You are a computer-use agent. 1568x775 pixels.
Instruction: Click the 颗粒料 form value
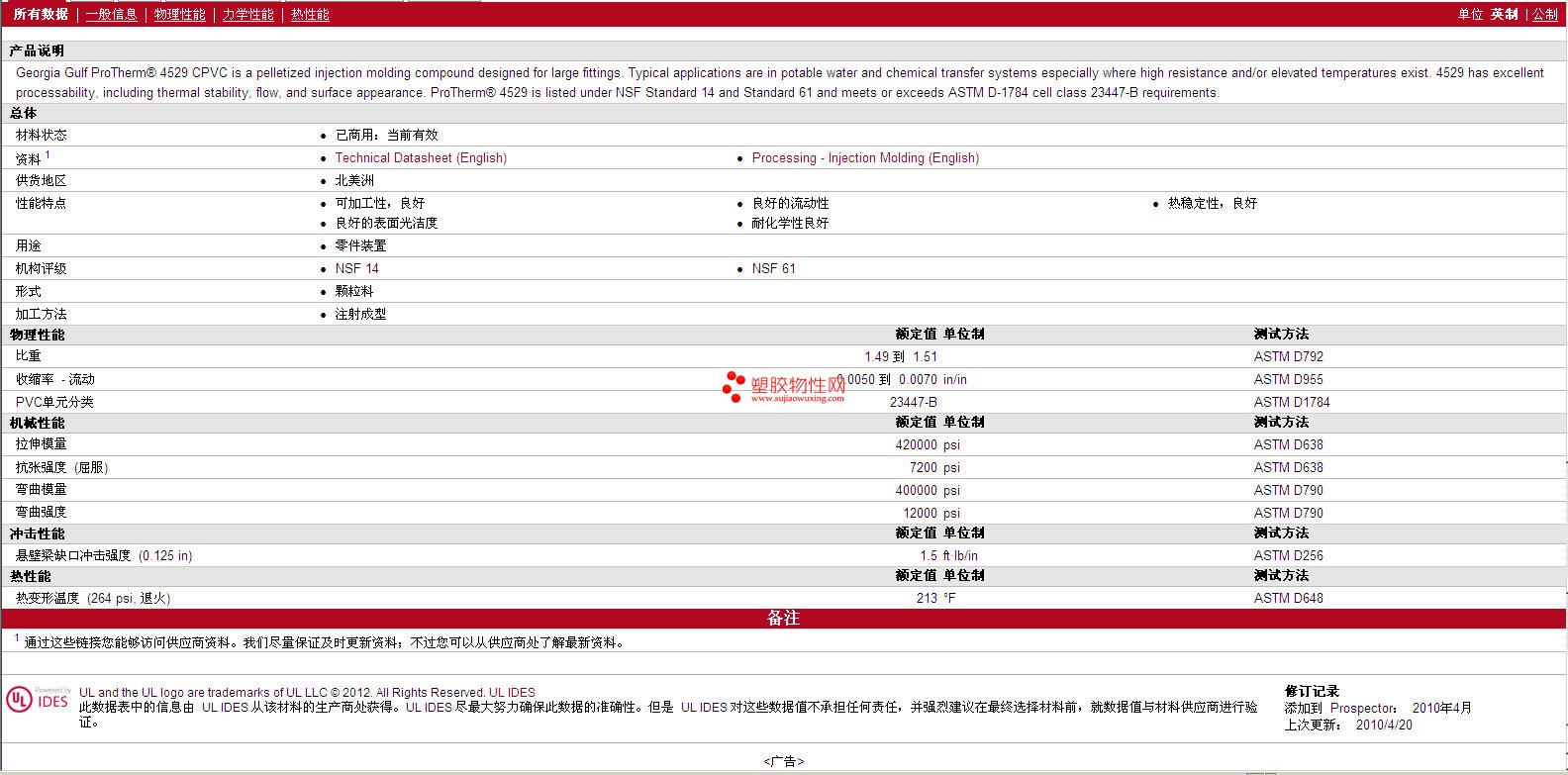coord(354,291)
